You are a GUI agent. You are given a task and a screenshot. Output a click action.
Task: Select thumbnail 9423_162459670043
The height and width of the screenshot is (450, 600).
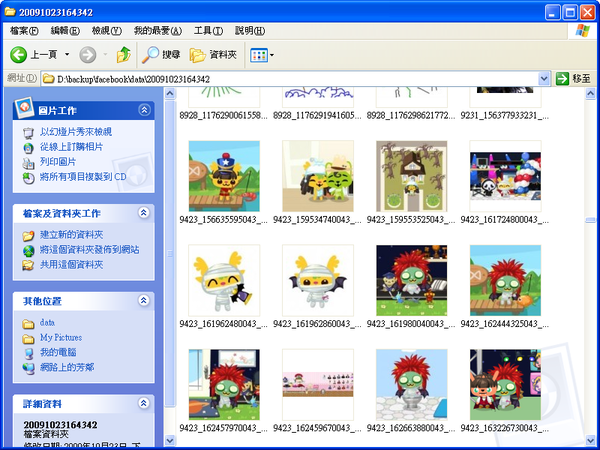pyautogui.click(x=318, y=385)
